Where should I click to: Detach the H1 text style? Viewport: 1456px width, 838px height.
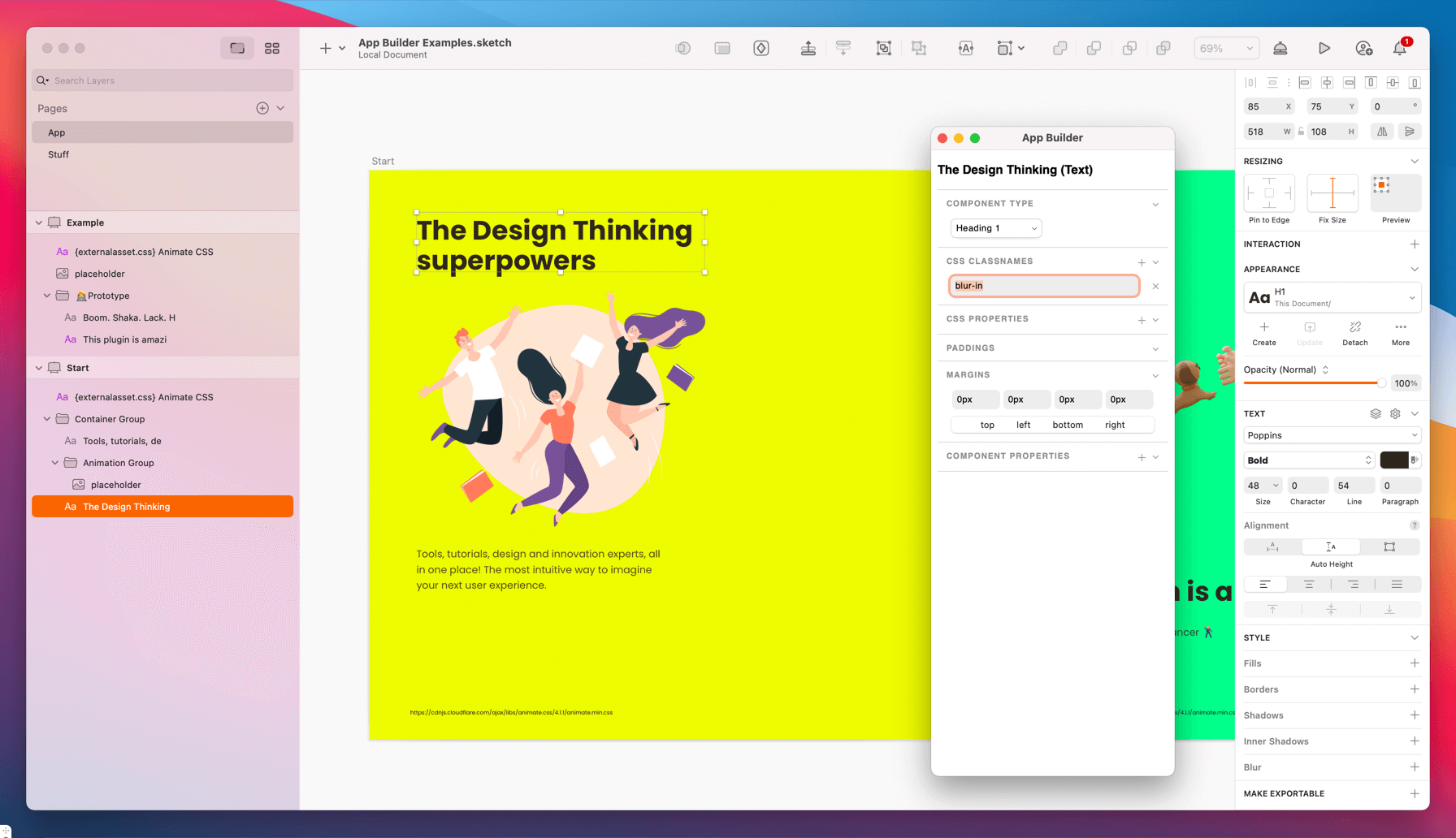point(1354,327)
